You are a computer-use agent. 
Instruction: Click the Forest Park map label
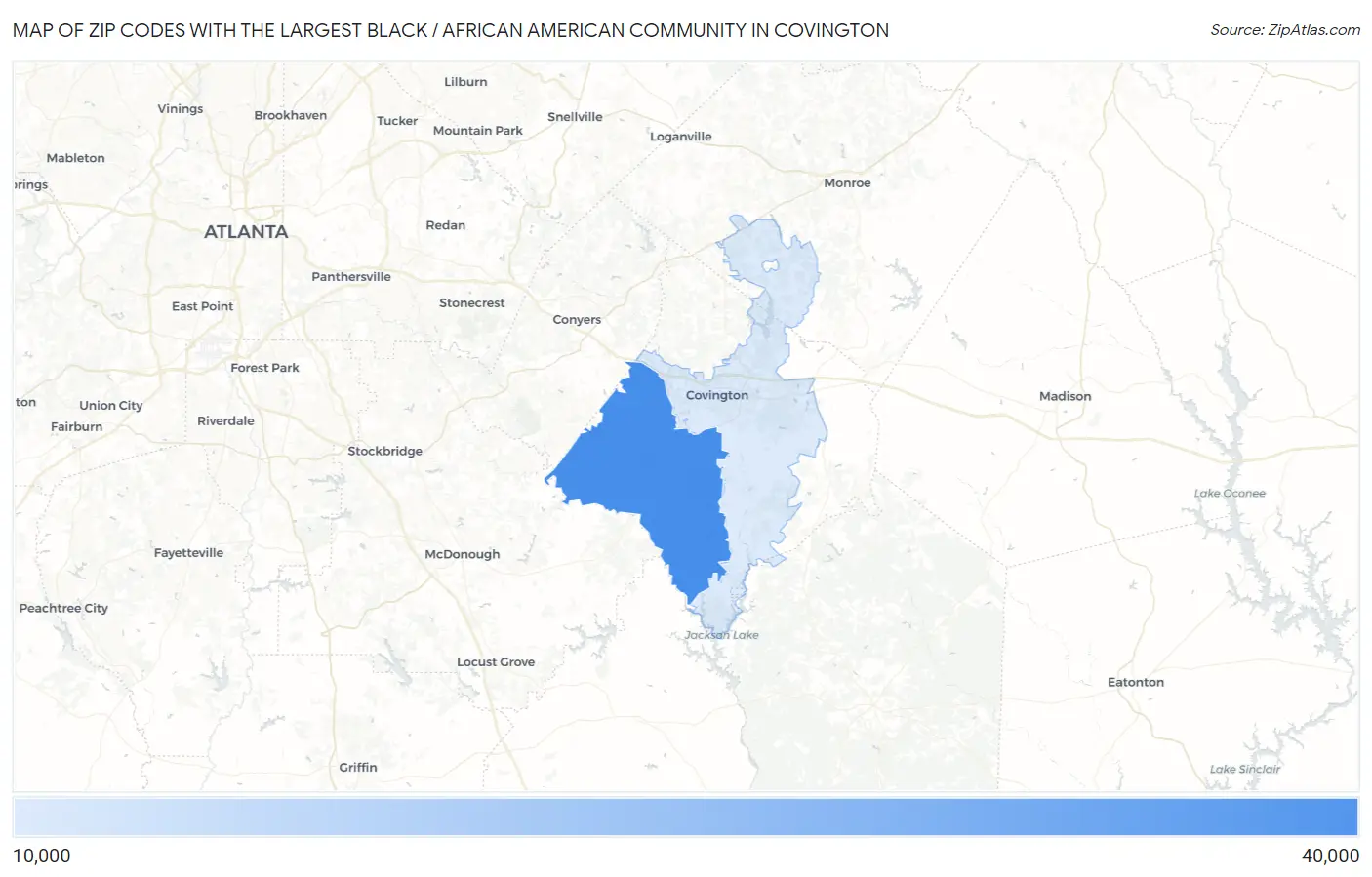pos(265,368)
